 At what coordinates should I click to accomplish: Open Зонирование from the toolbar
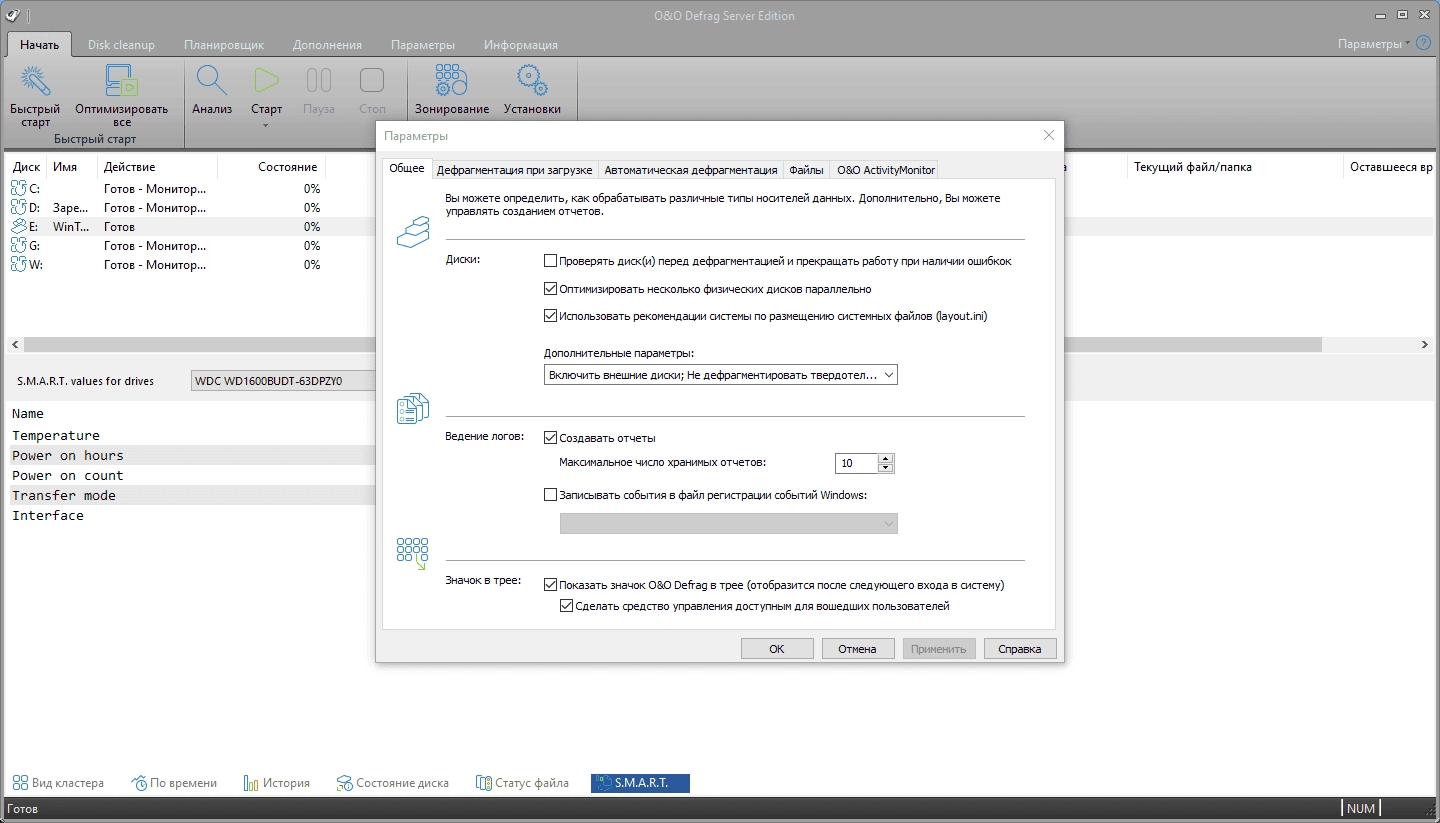pos(451,81)
